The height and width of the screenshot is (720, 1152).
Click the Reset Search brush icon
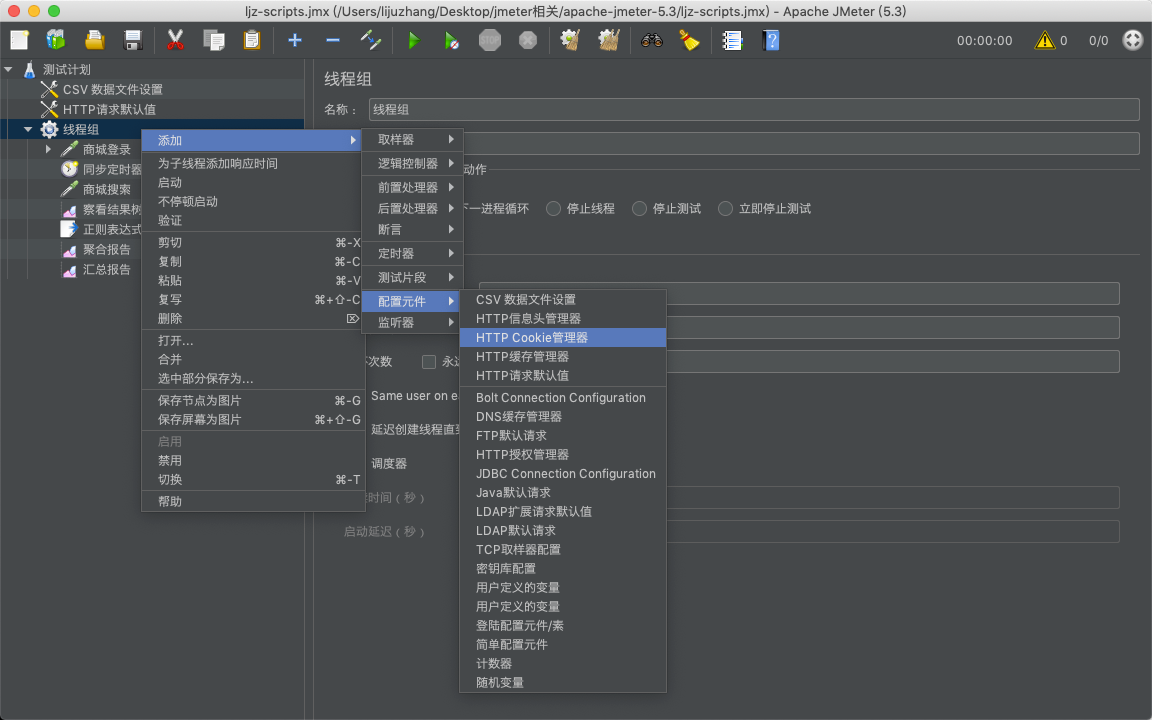689,40
